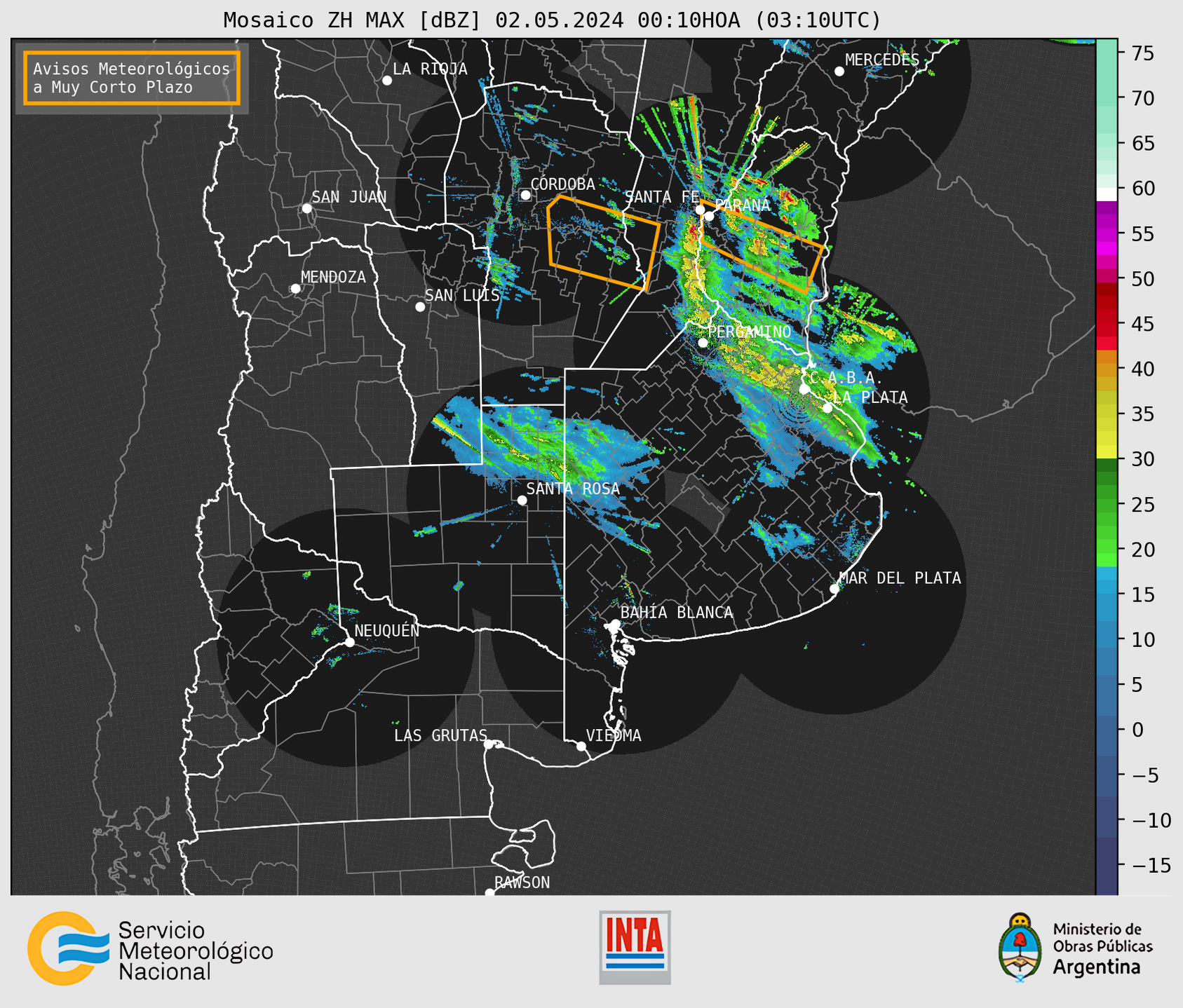This screenshot has width=1183, height=1008.
Task: Click the INTA logo
Action: tap(635, 947)
